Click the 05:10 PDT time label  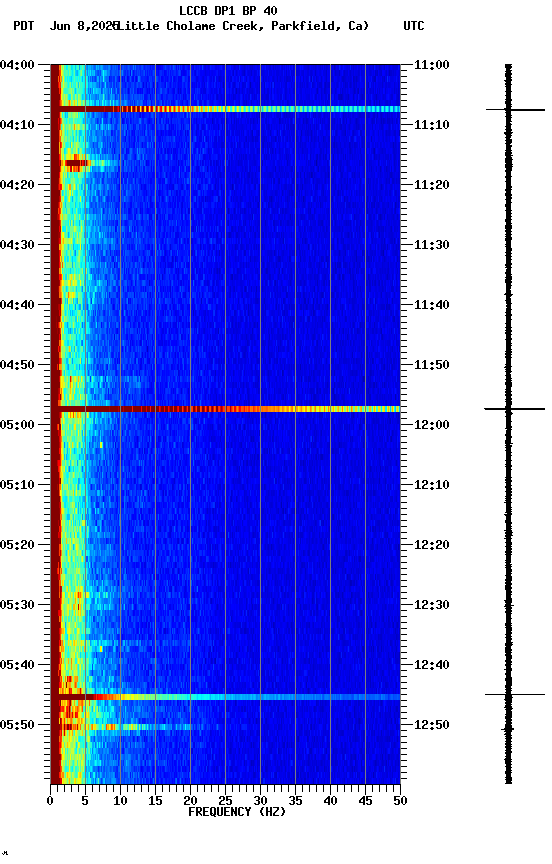tap(17, 485)
